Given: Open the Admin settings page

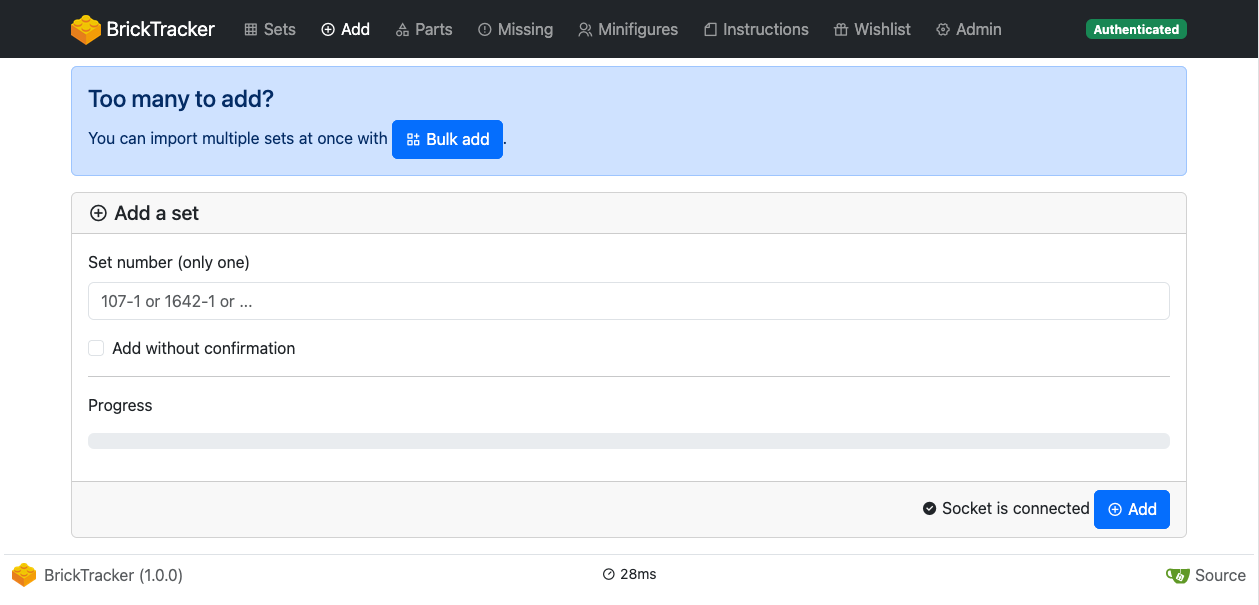Looking at the screenshot, I should pos(968,29).
